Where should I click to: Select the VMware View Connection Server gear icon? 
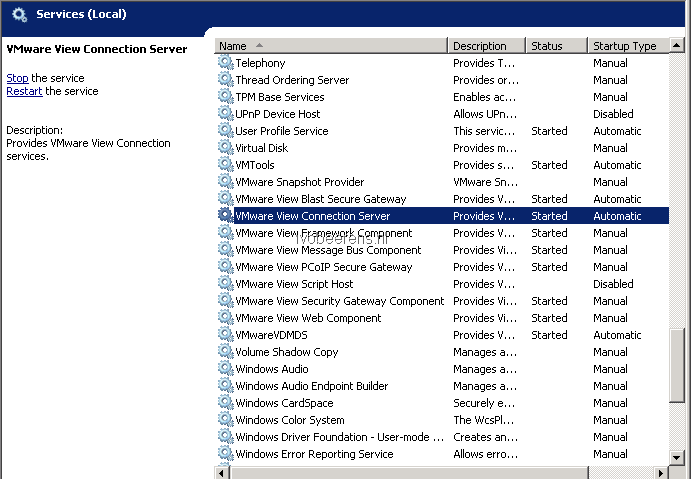(226, 215)
